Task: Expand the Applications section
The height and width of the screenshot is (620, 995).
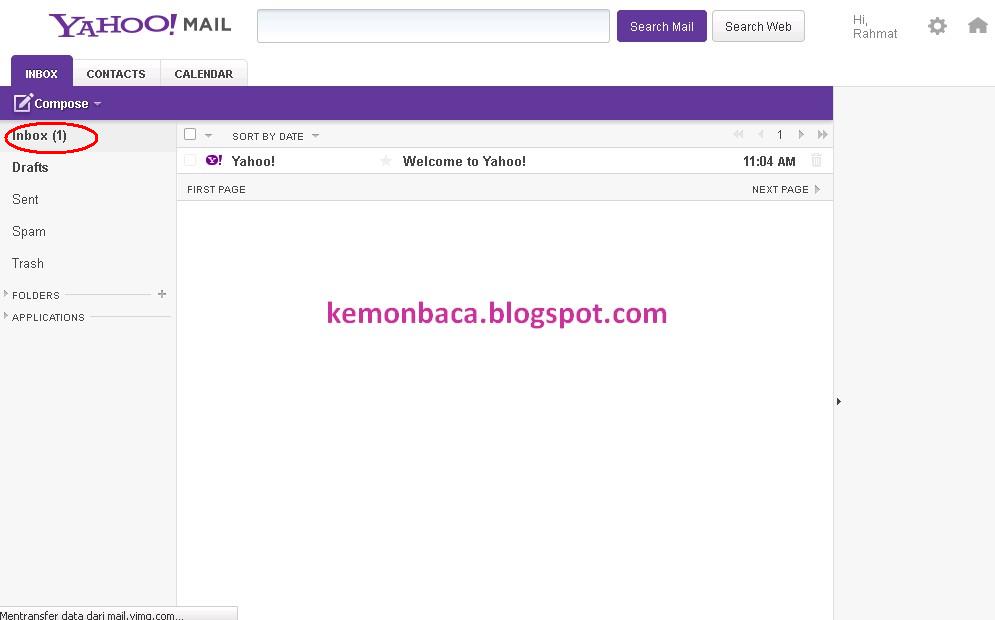Action: point(6,315)
